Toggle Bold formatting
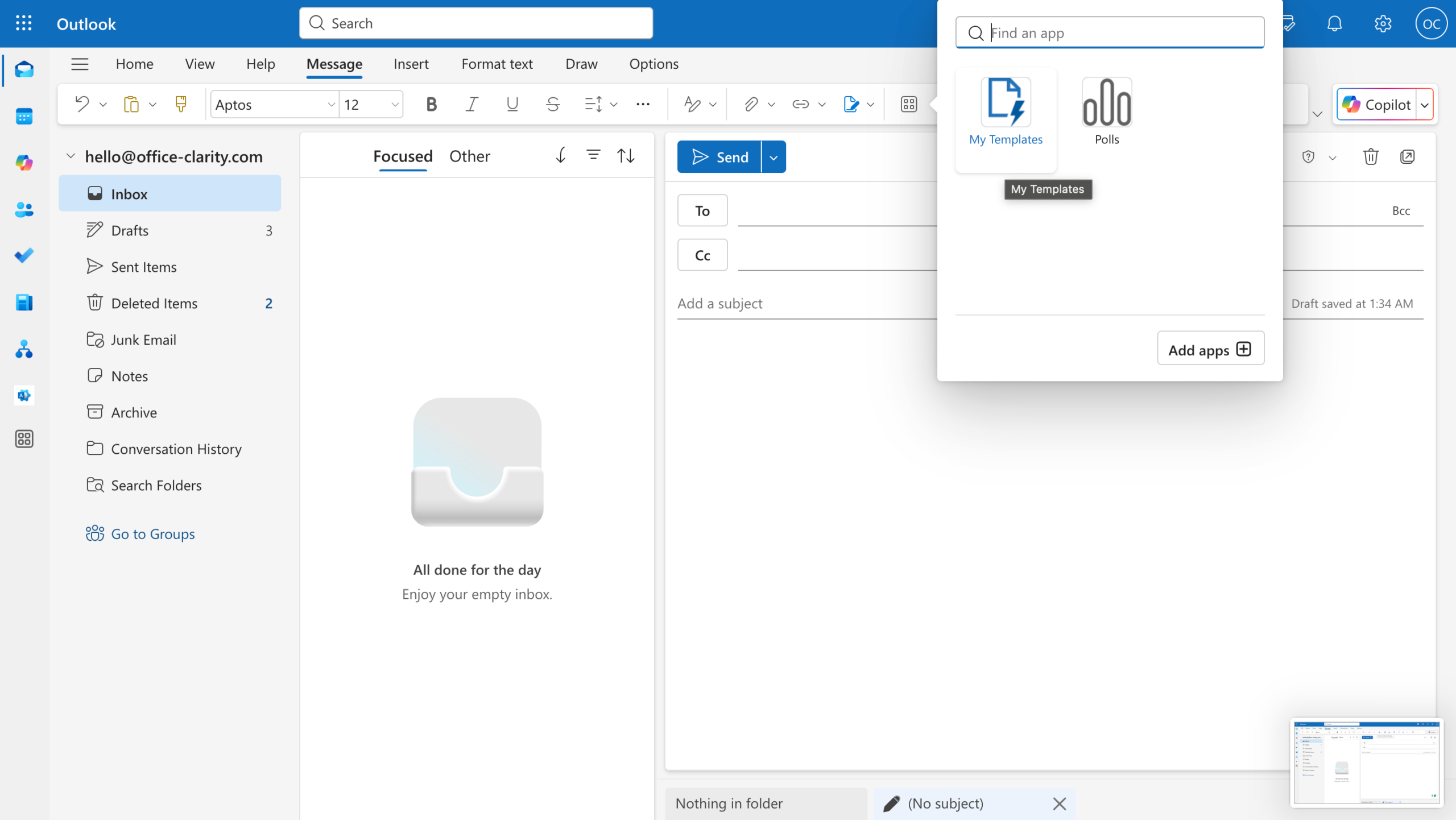The image size is (1456, 820). pyautogui.click(x=431, y=104)
